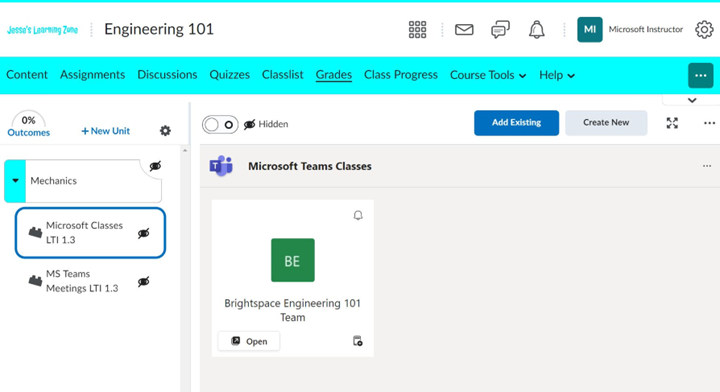Open update alerts bell in header

536,29
